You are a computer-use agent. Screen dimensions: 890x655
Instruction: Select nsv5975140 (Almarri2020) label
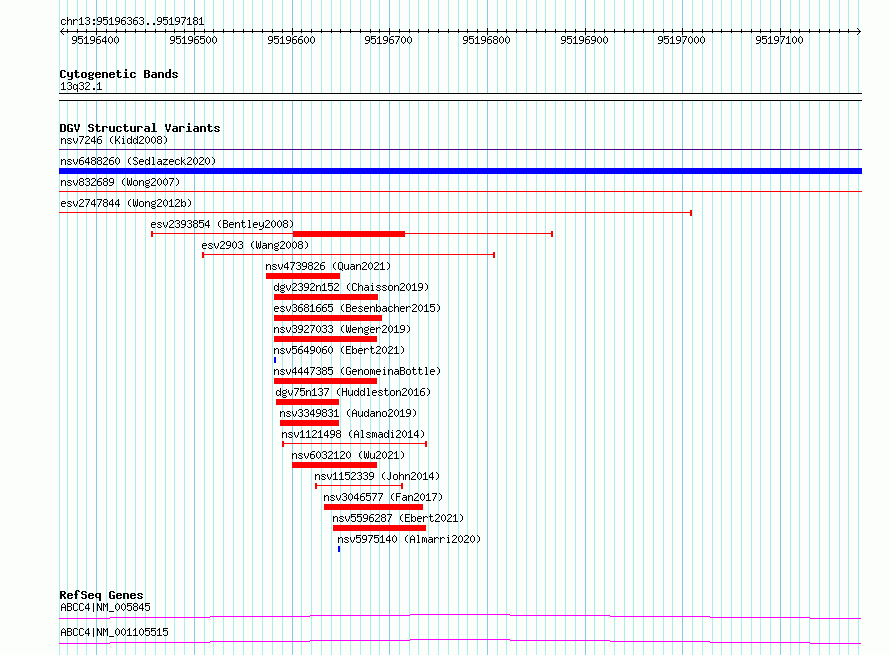coord(409,539)
